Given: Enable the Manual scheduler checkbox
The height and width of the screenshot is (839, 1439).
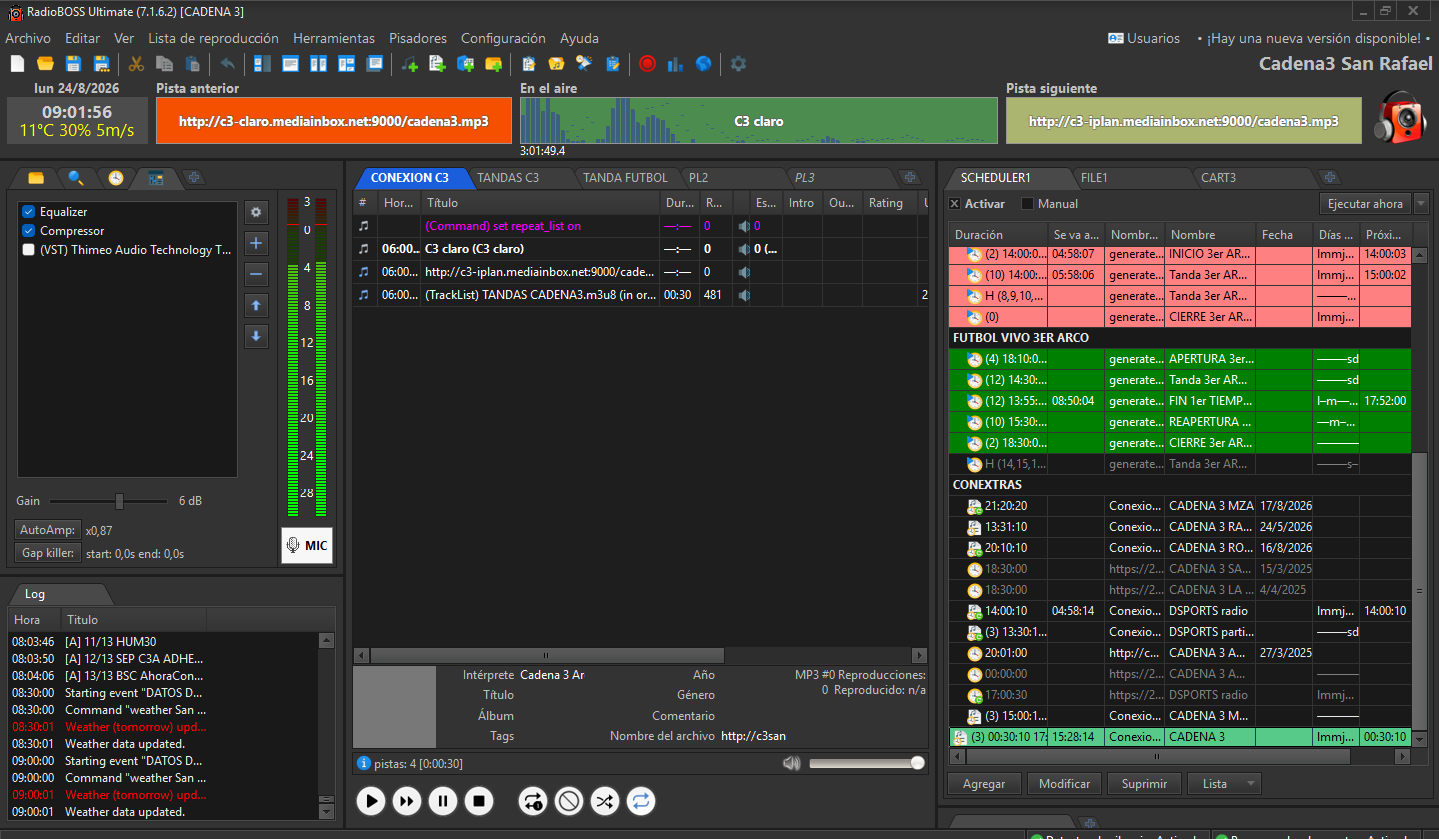Looking at the screenshot, I should pos(1028,204).
